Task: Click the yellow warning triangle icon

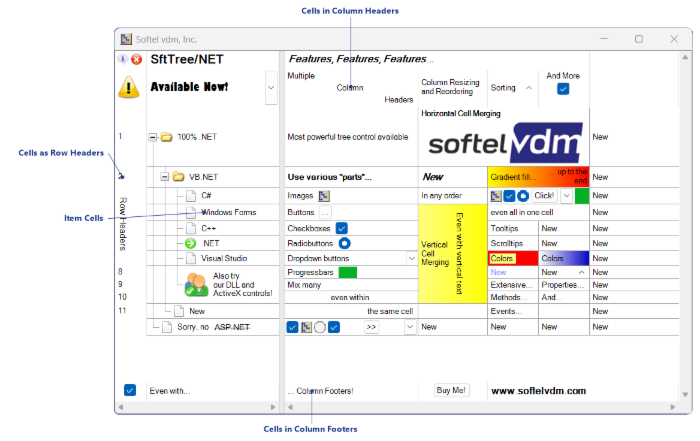Action: point(129,87)
